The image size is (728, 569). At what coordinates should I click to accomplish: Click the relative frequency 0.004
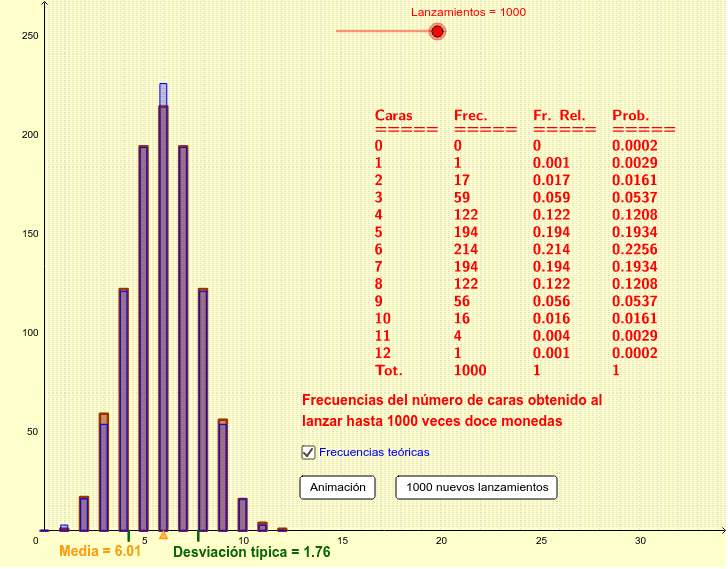click(x=551, y=336)
